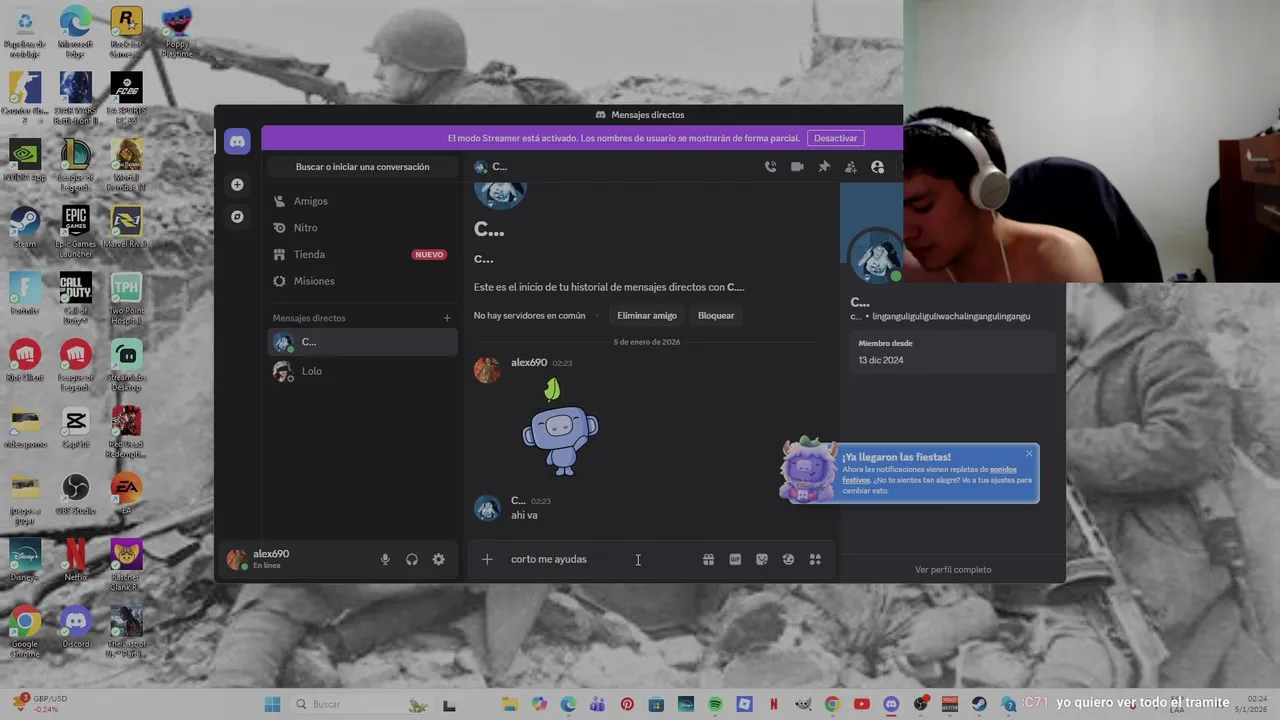Open NVIDIA app desktop shortcut

pos(25,161)
